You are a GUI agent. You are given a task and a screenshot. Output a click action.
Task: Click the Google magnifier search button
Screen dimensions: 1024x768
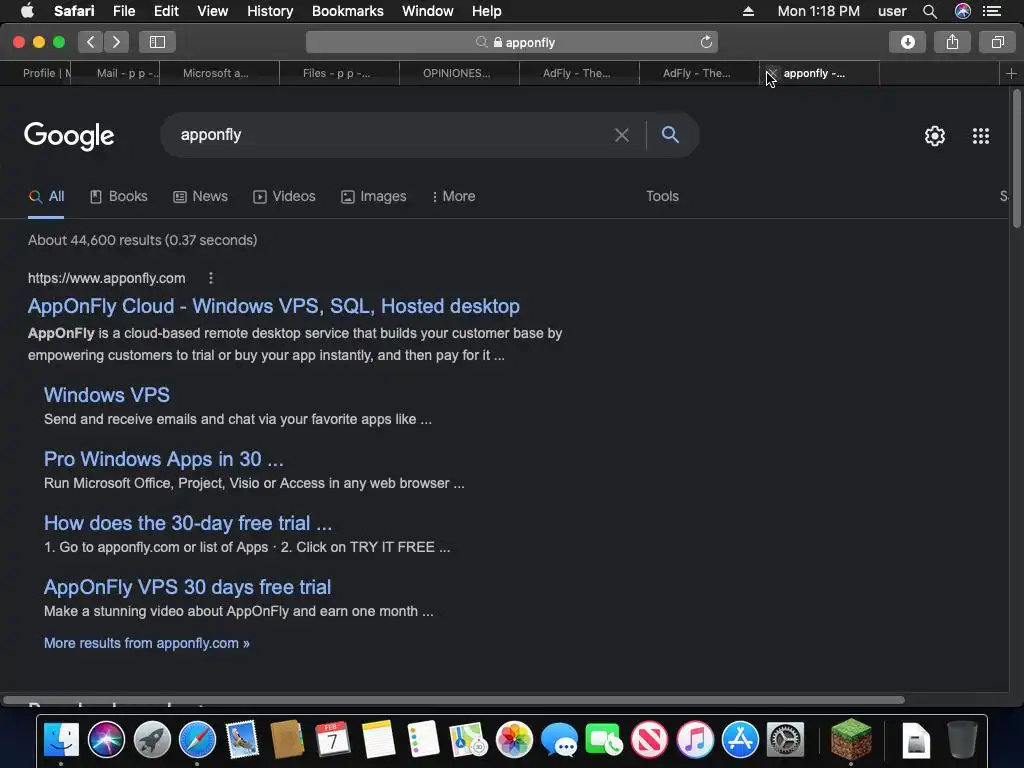click(x=670, y=135)
